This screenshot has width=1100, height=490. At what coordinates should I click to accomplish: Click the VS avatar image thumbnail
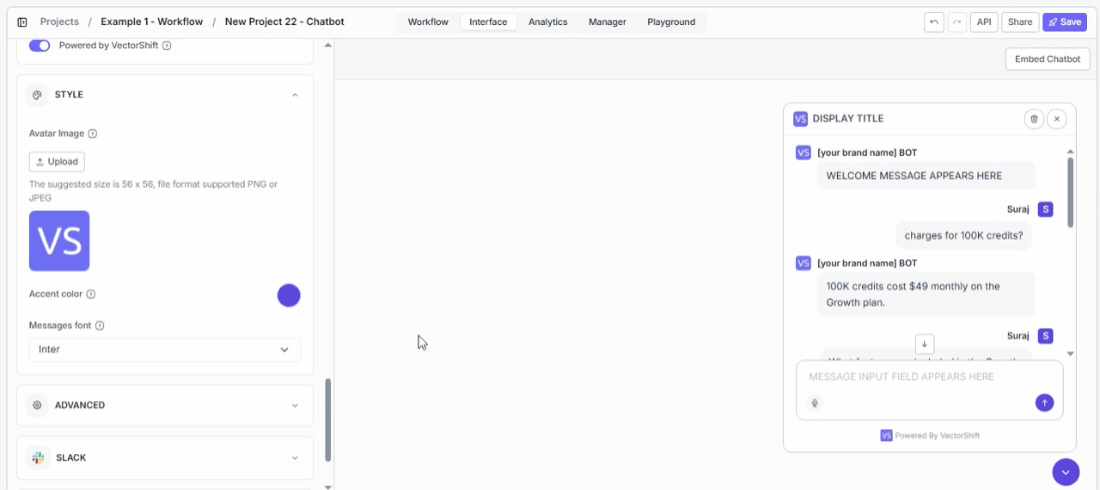[x=59, y=241]
